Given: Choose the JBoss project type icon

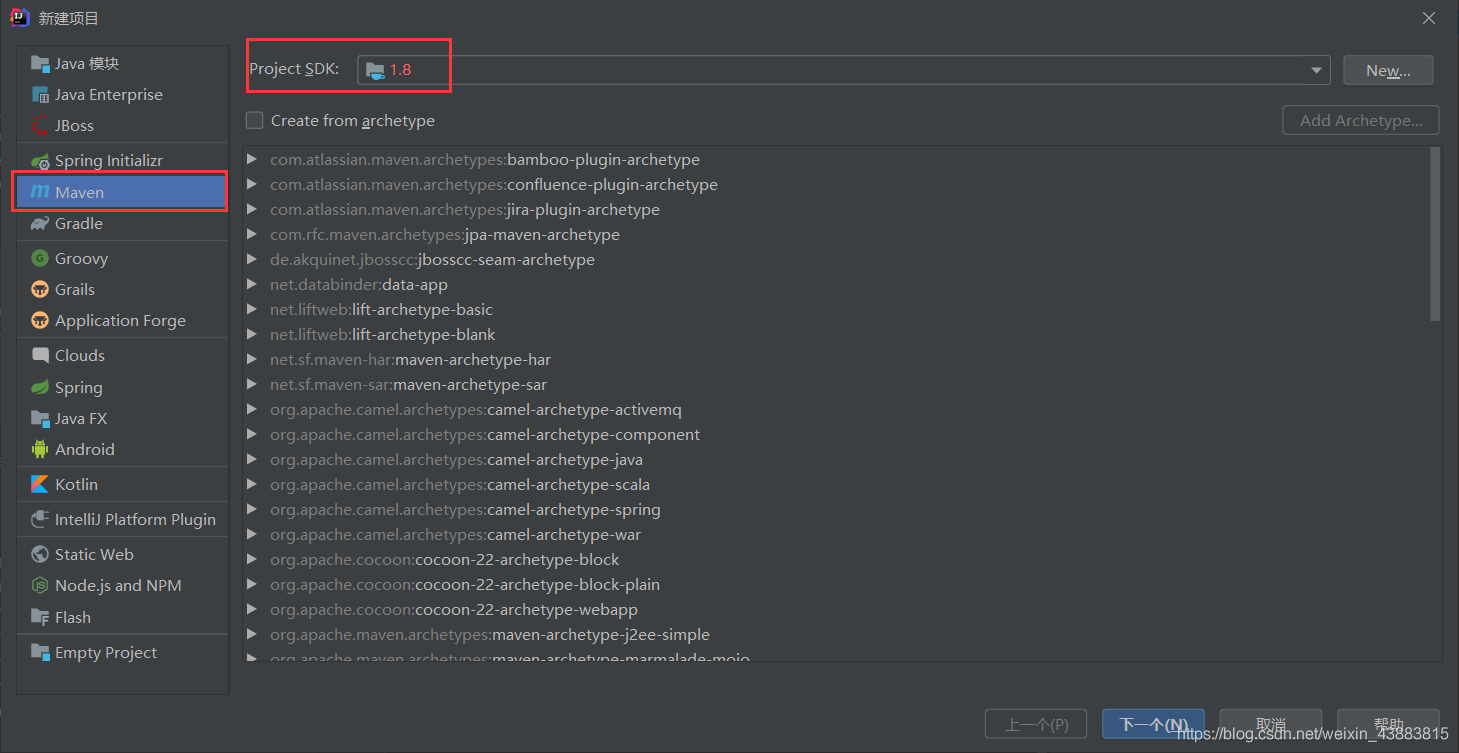Looking at the screenshot, I should [40, 126].
